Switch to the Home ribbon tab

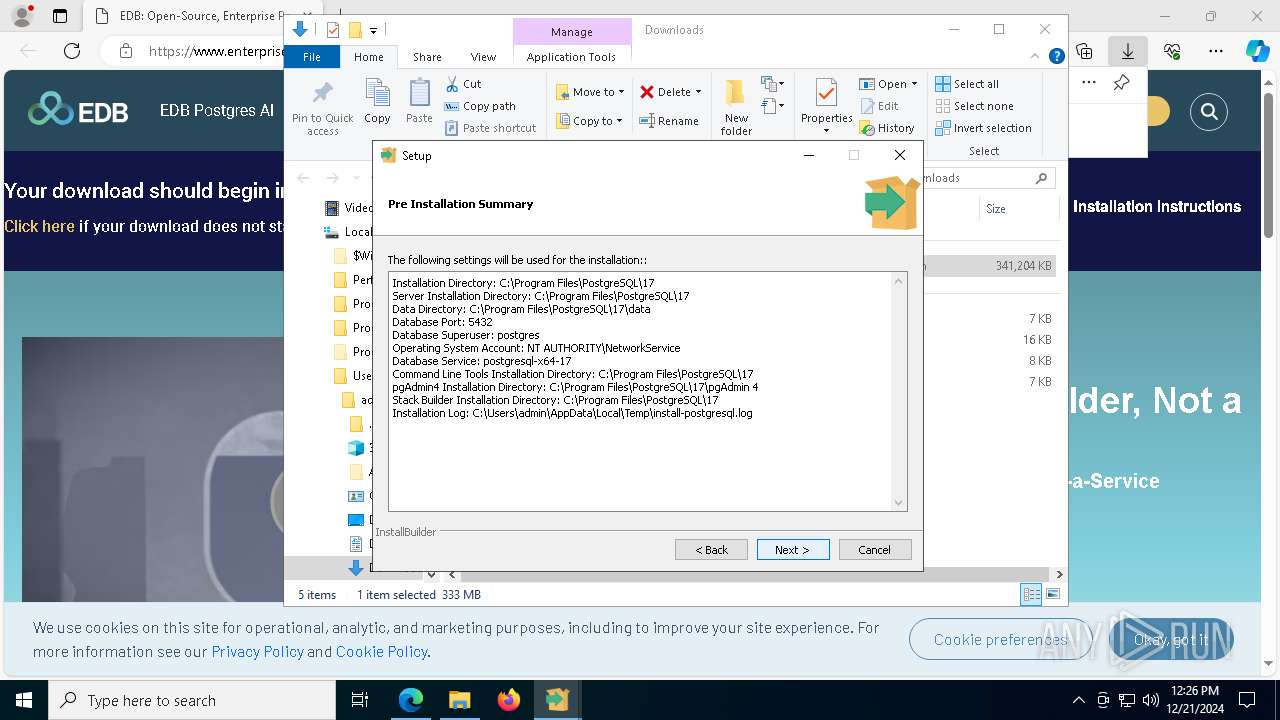click(x=368, y=57)
